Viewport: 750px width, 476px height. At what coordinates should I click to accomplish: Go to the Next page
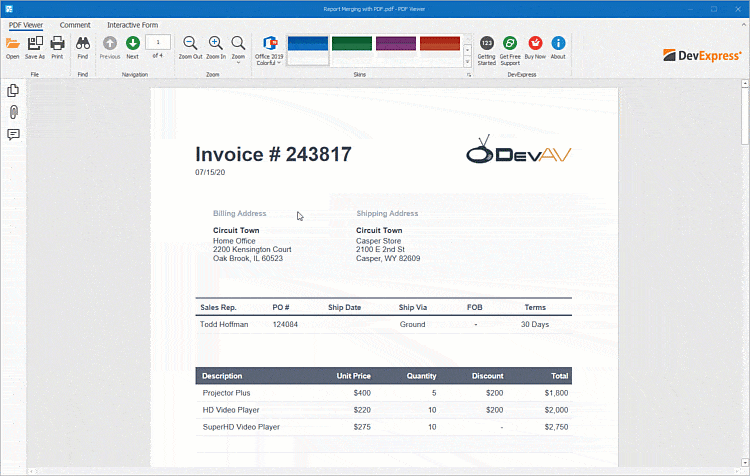(x=132, y=45)
